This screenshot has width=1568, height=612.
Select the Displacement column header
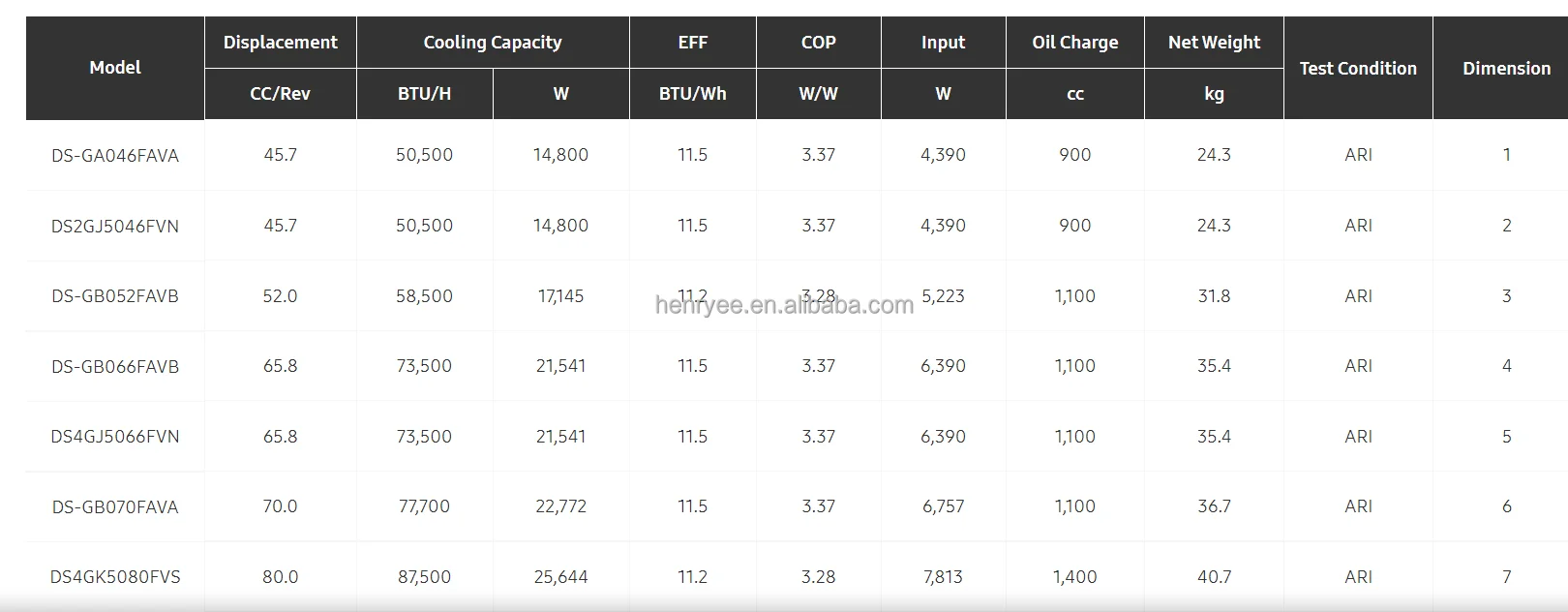[x=280, y=43]
